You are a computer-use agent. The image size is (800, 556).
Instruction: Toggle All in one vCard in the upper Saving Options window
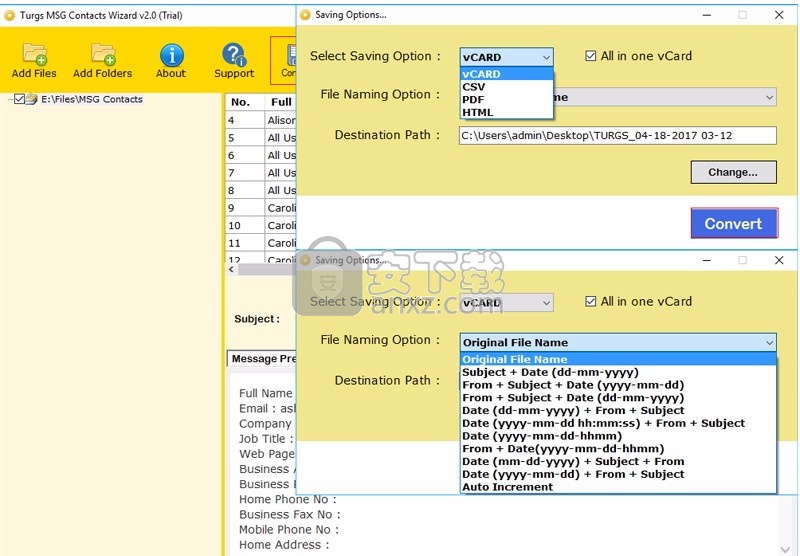click(x=590, y=56)
